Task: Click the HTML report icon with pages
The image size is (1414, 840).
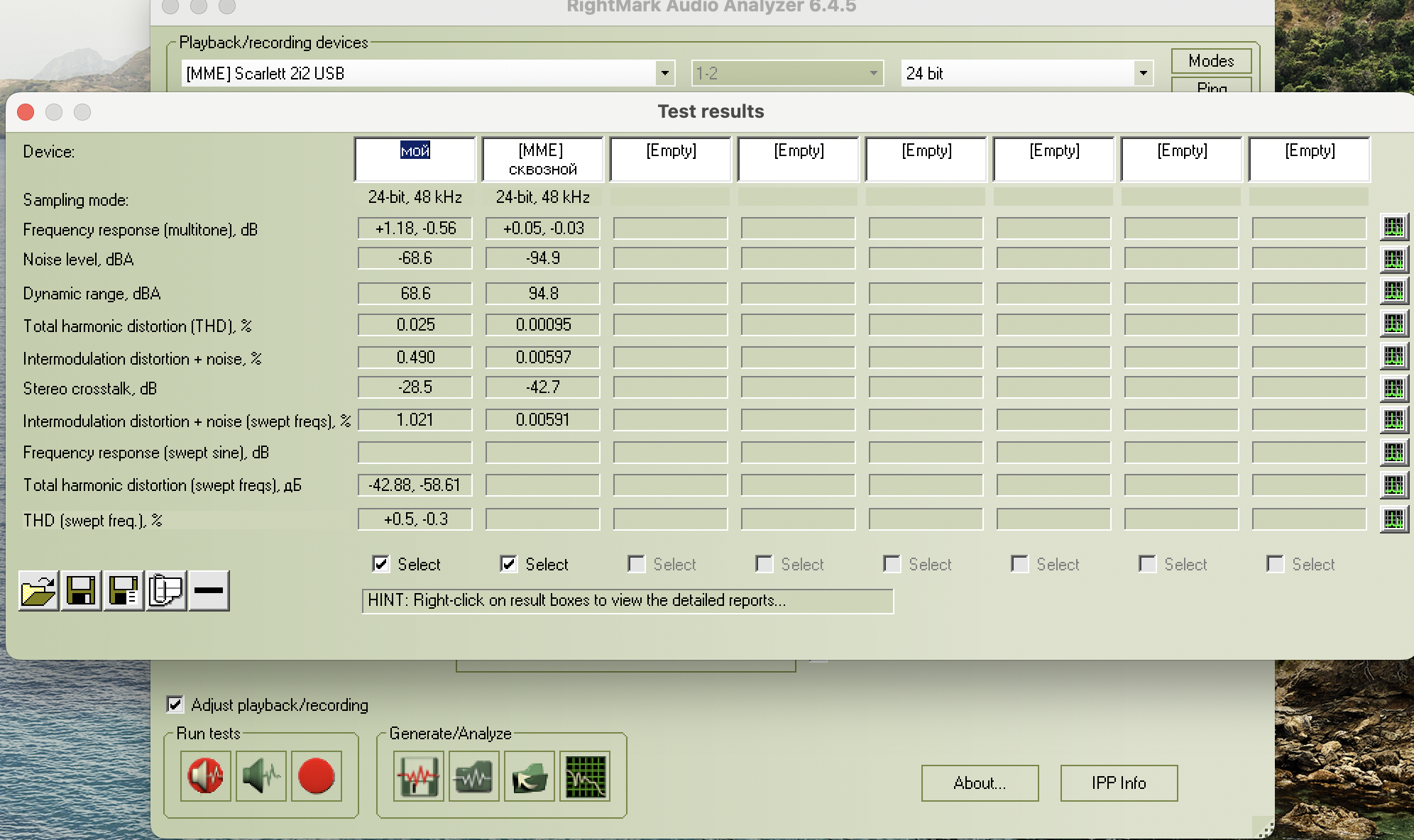Action: (x=166, y=590)
